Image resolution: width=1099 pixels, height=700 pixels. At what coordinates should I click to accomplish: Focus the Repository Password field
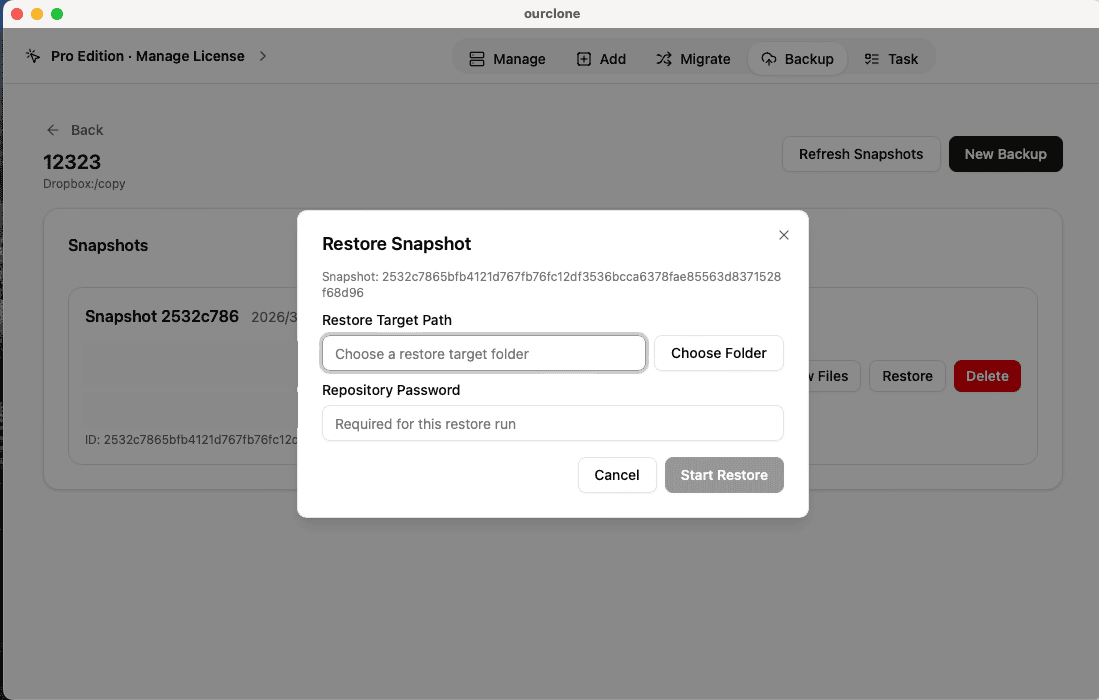coord(552,423)
